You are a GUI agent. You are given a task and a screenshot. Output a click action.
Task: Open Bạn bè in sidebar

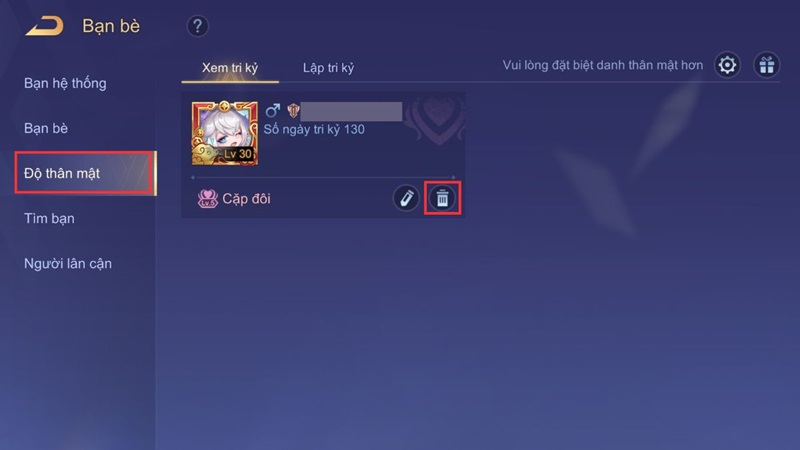point(46,128)
